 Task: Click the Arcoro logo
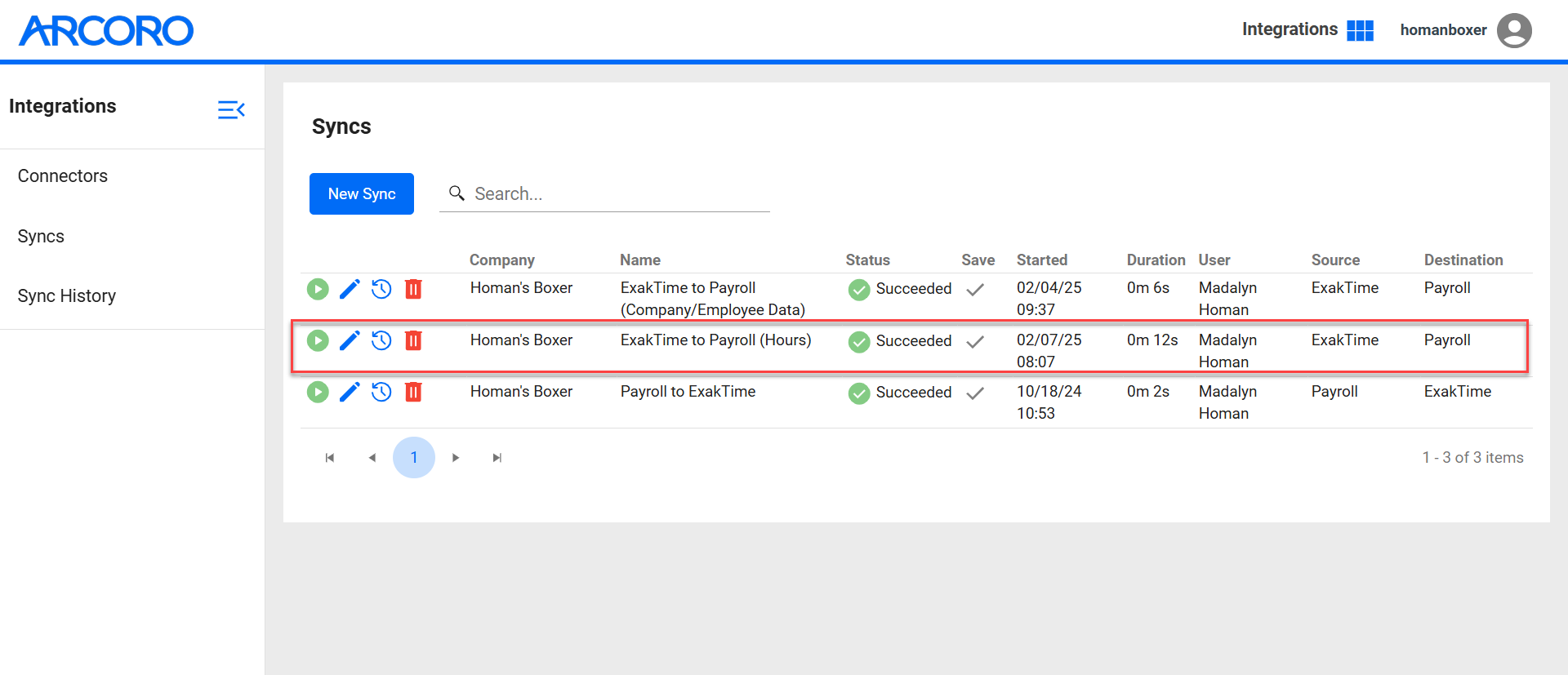pos(106,31)
